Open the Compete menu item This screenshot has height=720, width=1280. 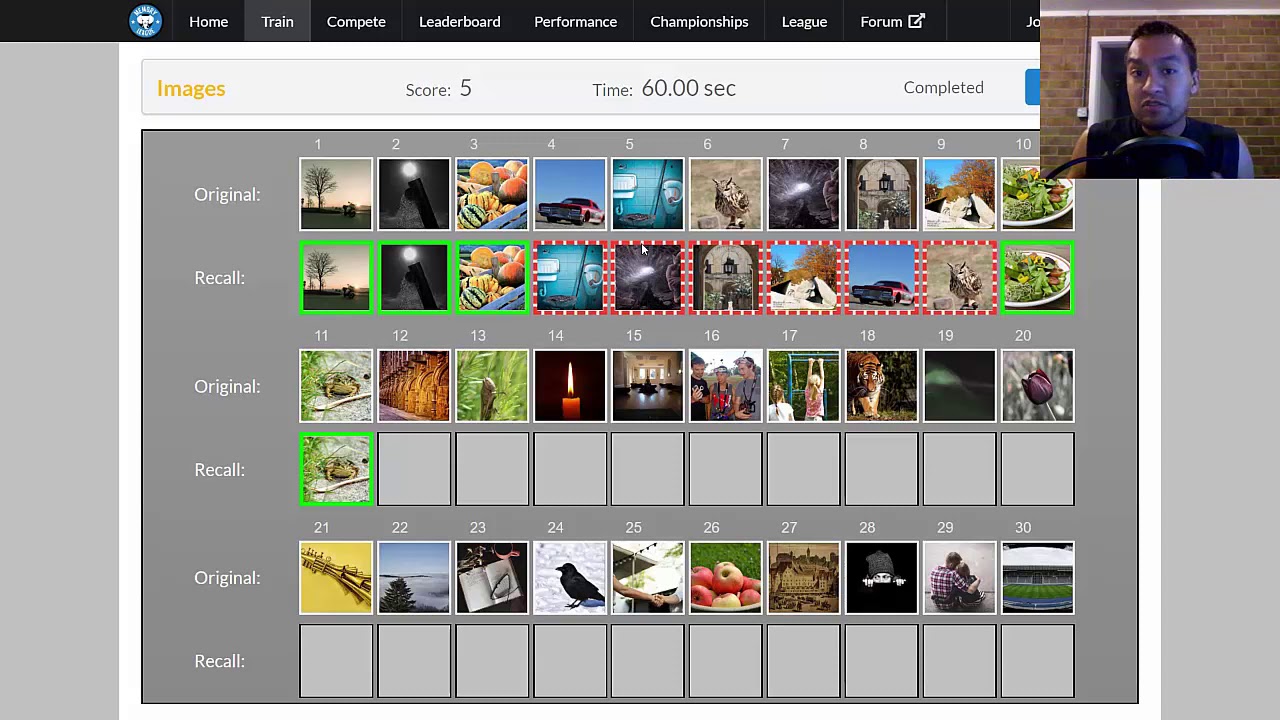click(x=356, y=21)
